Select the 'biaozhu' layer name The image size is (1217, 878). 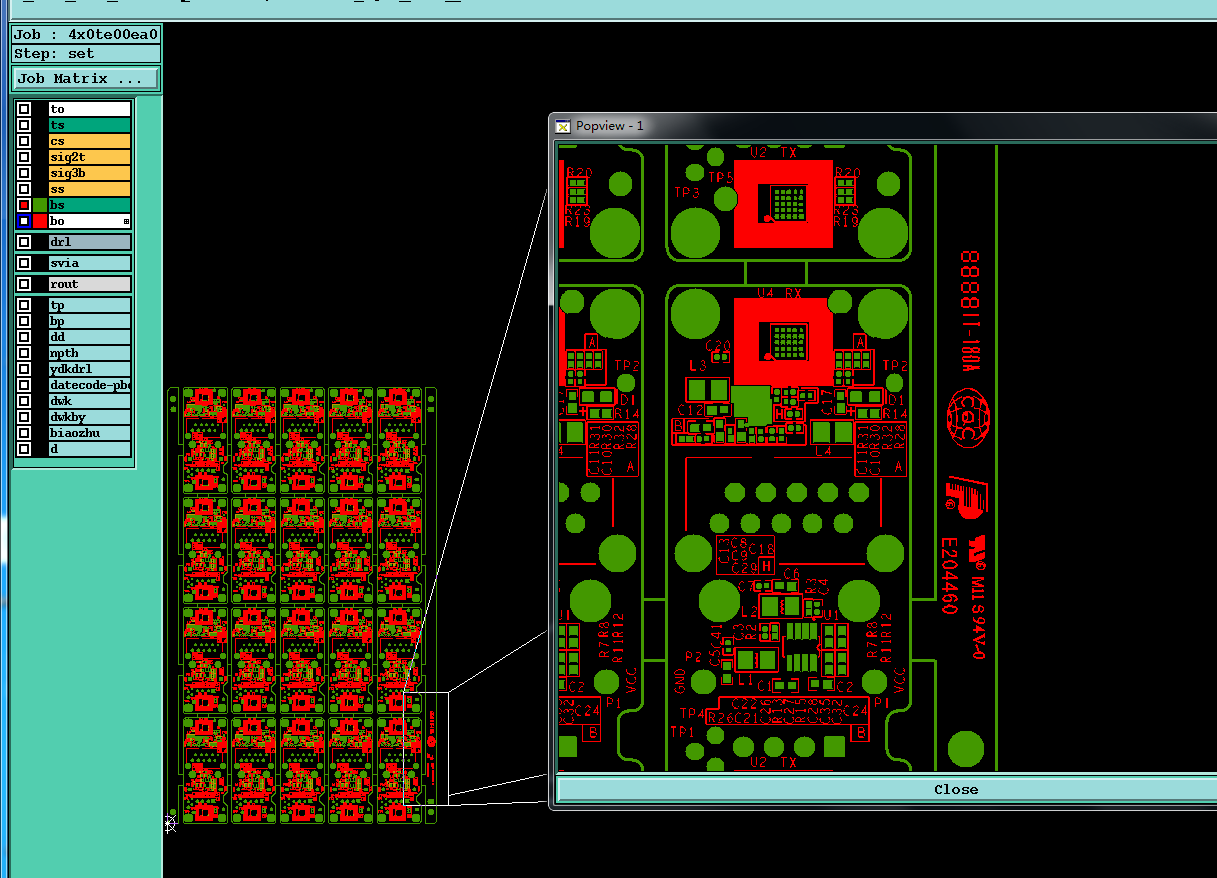tap(90, 433)
